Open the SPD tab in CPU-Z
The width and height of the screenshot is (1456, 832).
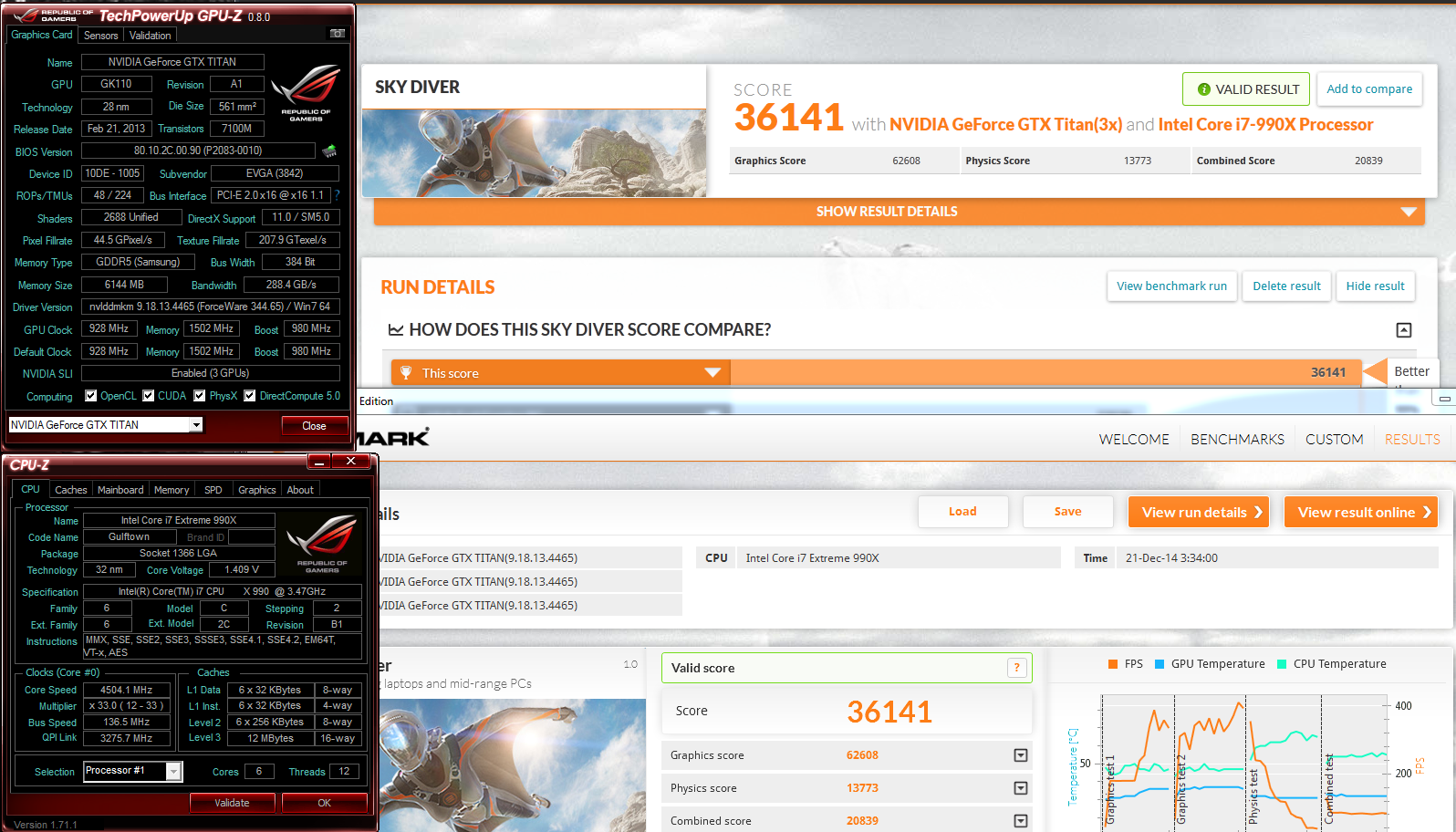point(213,490)
